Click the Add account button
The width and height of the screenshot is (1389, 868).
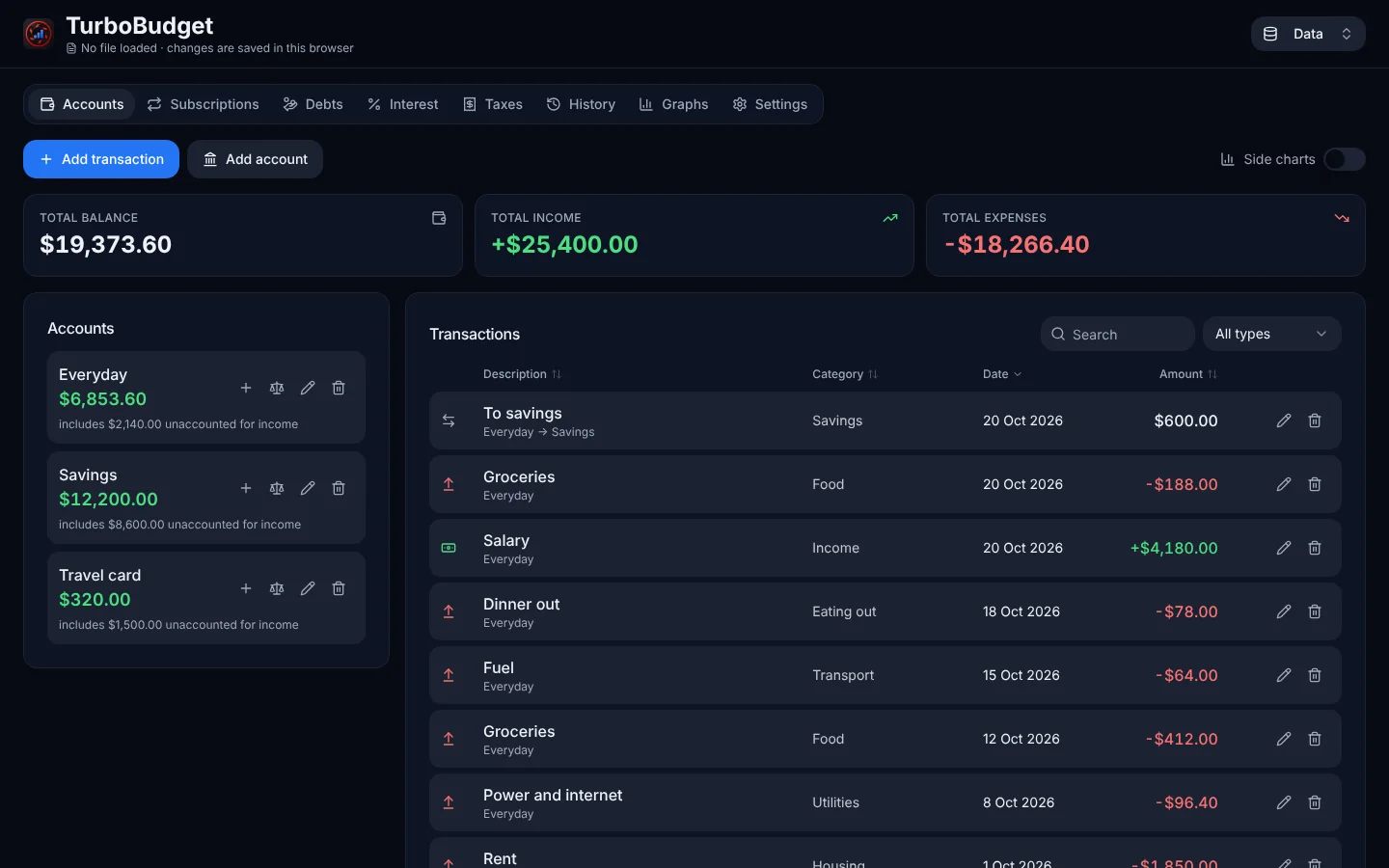(255, 159)
